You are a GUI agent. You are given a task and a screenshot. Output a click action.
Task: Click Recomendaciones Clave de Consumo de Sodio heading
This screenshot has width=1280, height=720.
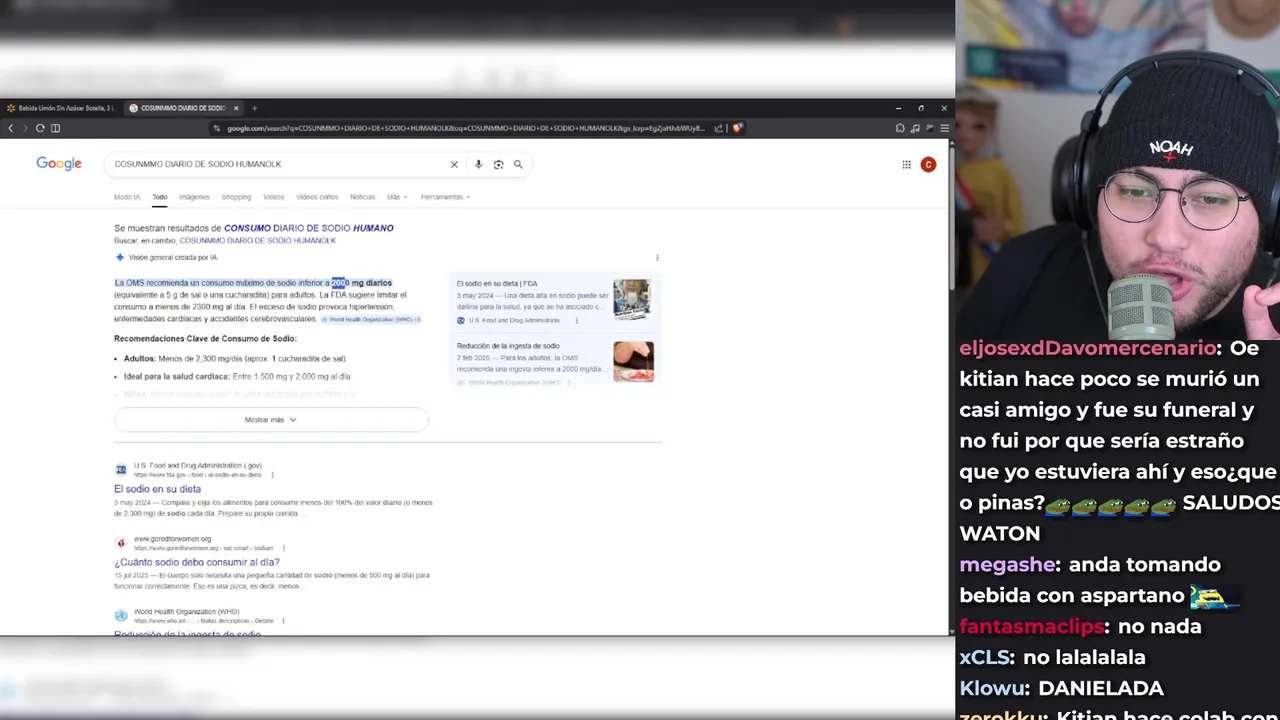(x=205, y=339)
